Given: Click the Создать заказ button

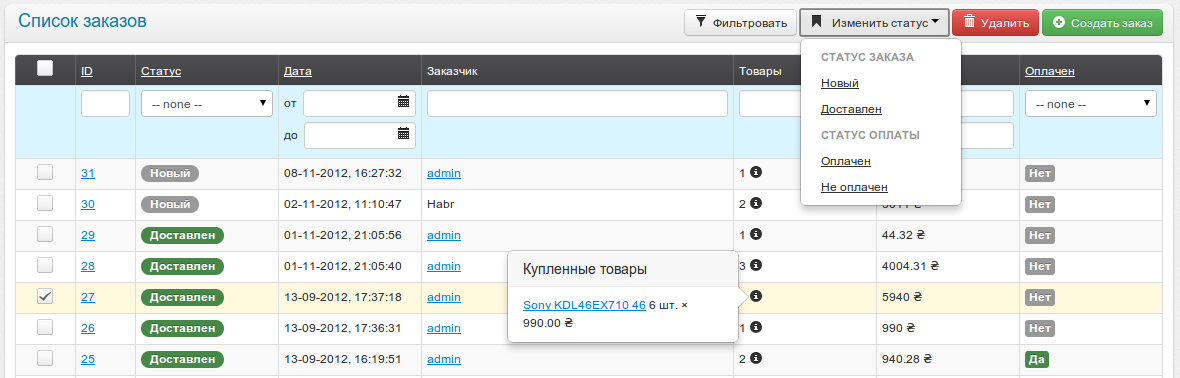Looking at the screenshot, I should pos(1103,23).
